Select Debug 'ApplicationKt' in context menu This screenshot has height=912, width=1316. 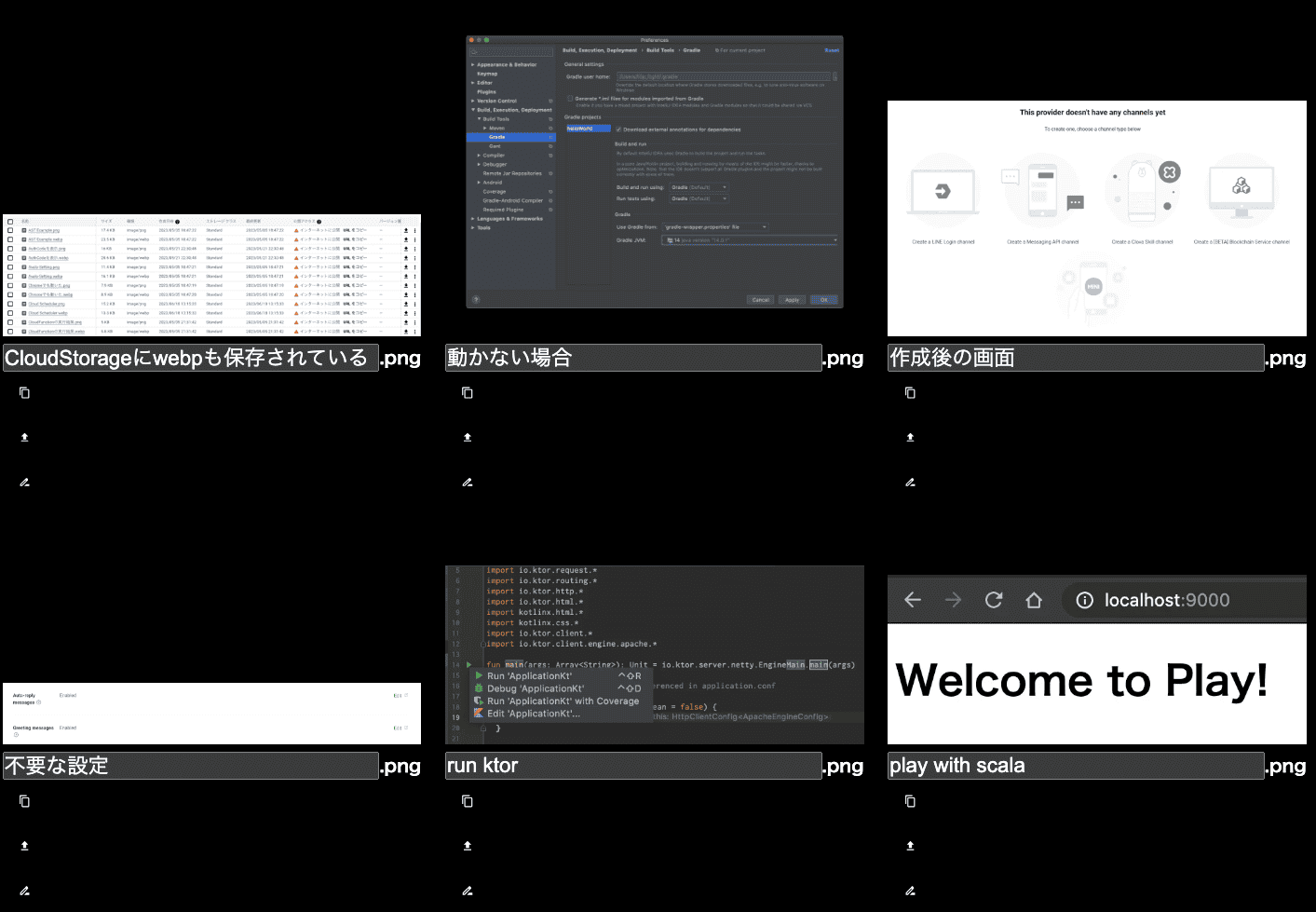(x=536, y=688)
